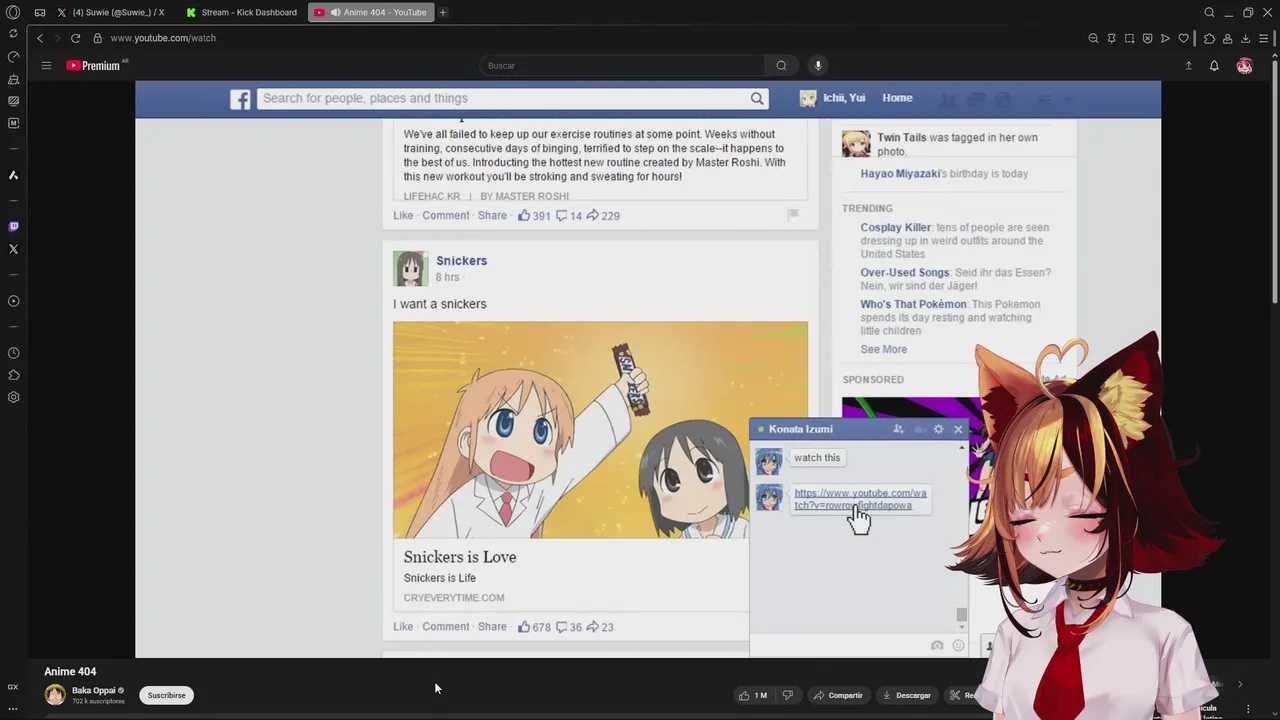Open YouTube notifications bell
Viewport: 1280px width, 720px height.
point(1214,66)
